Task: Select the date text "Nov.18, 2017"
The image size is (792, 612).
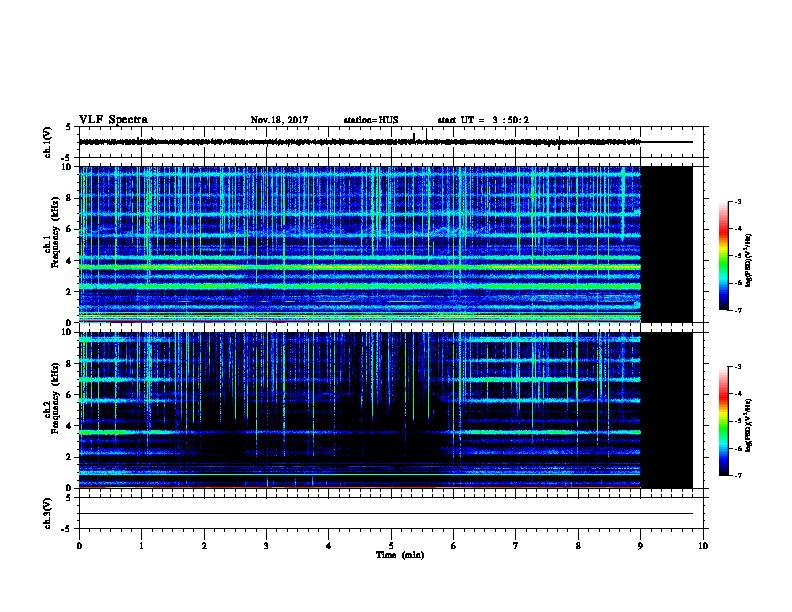Action: pyautogui.click(x=279, y=120)
